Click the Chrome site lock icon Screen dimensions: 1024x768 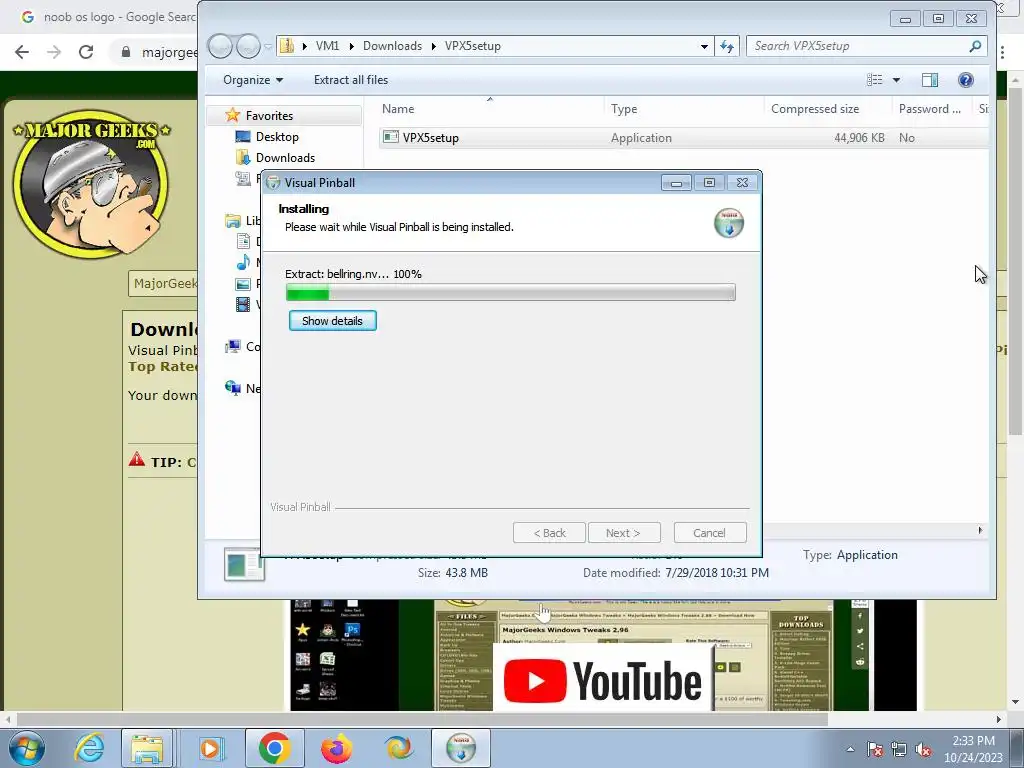click(x=126, y=52)
